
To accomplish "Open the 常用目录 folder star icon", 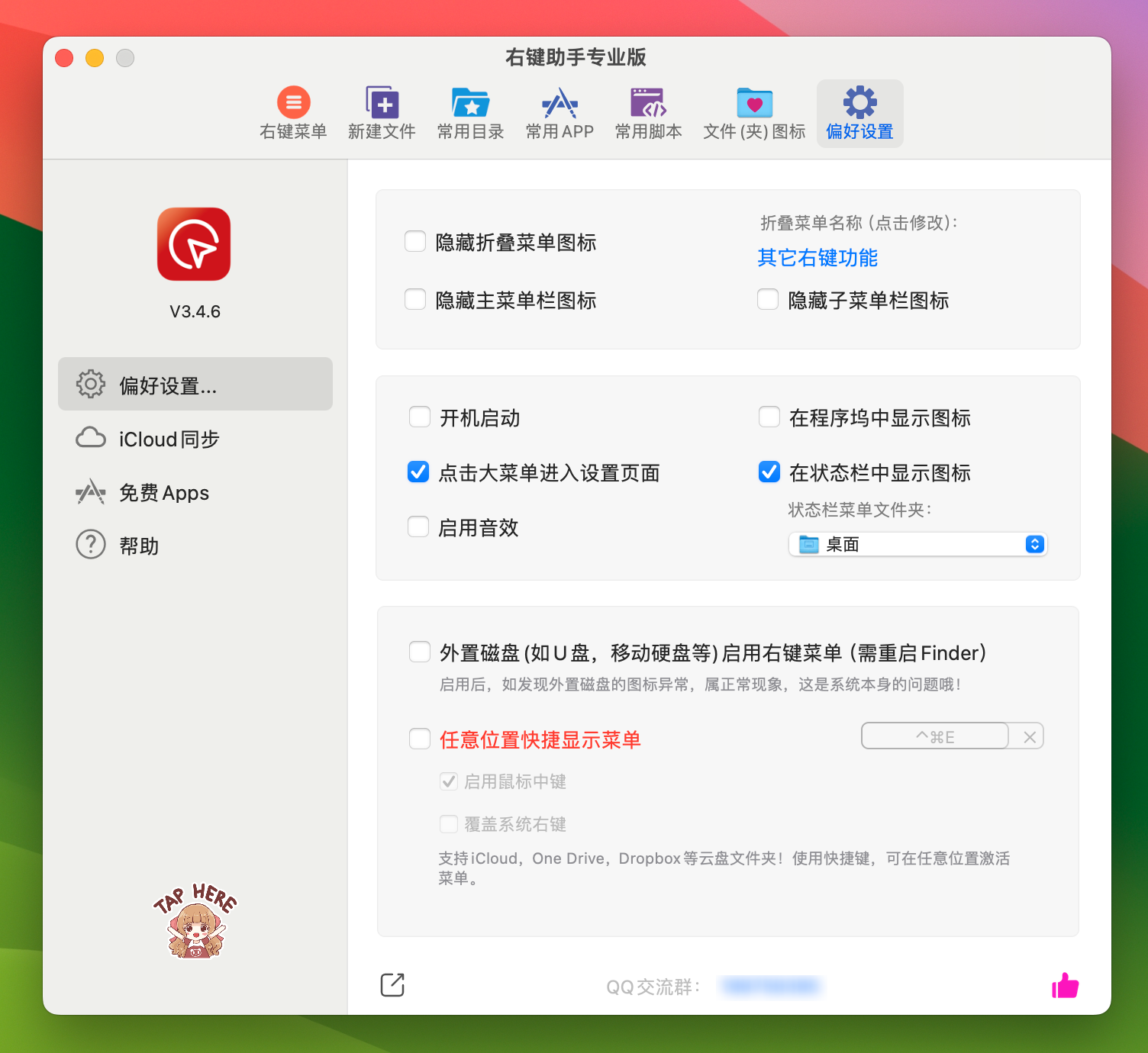I will 470,102.
